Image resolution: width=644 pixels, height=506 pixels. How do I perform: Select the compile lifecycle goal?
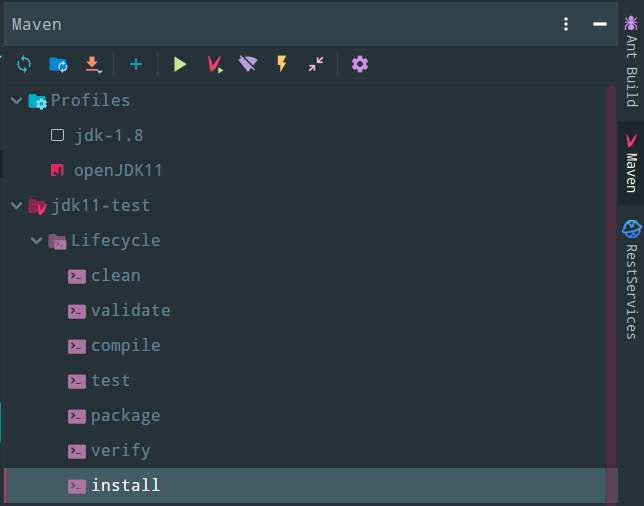coord(310,346)
